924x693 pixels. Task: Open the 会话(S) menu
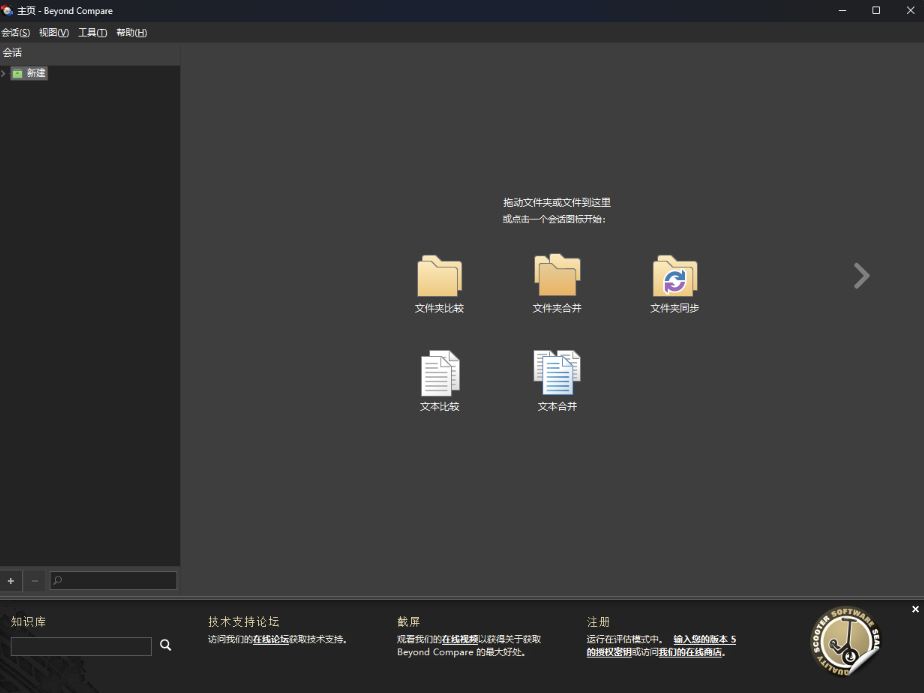pos(15,32)
